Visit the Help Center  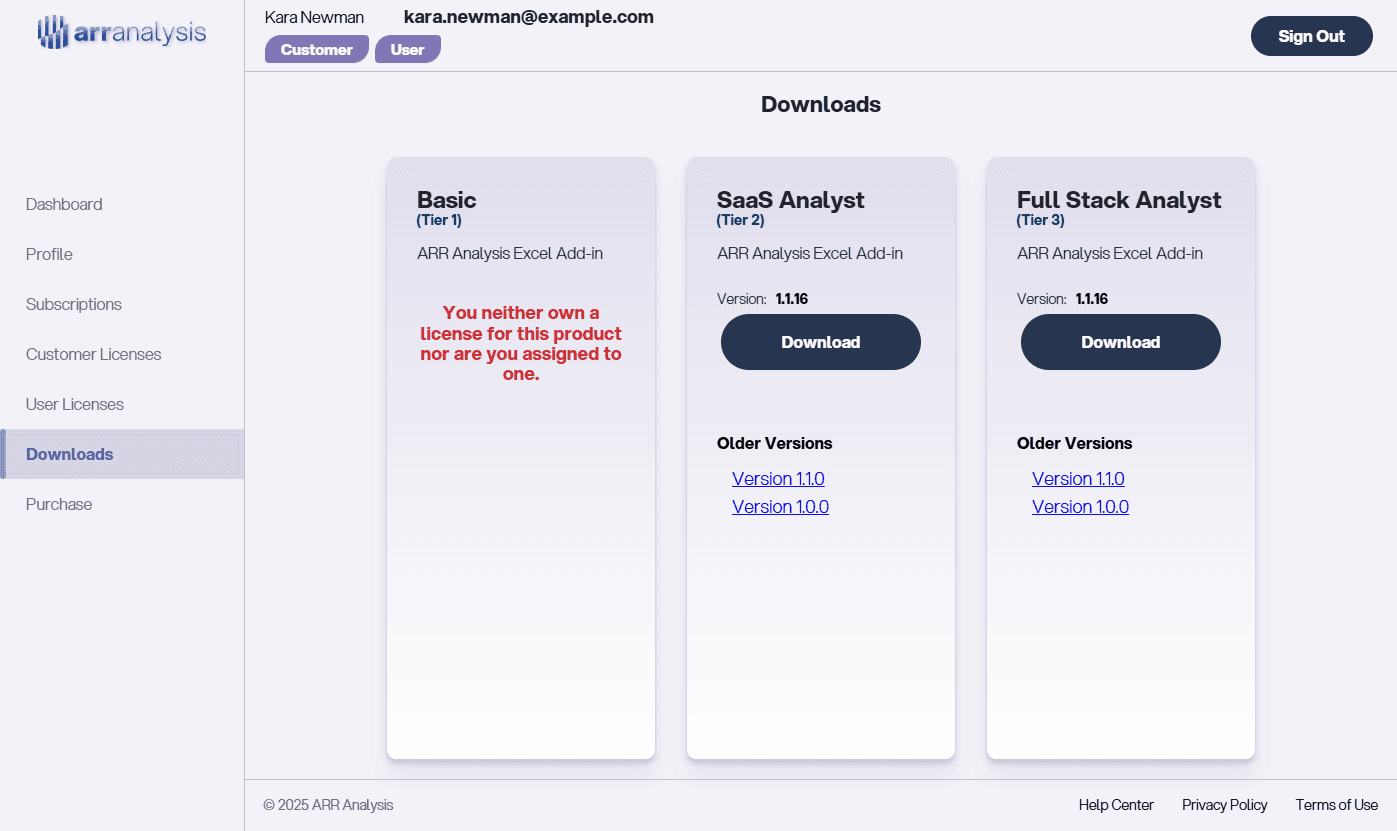[1116, 804]
